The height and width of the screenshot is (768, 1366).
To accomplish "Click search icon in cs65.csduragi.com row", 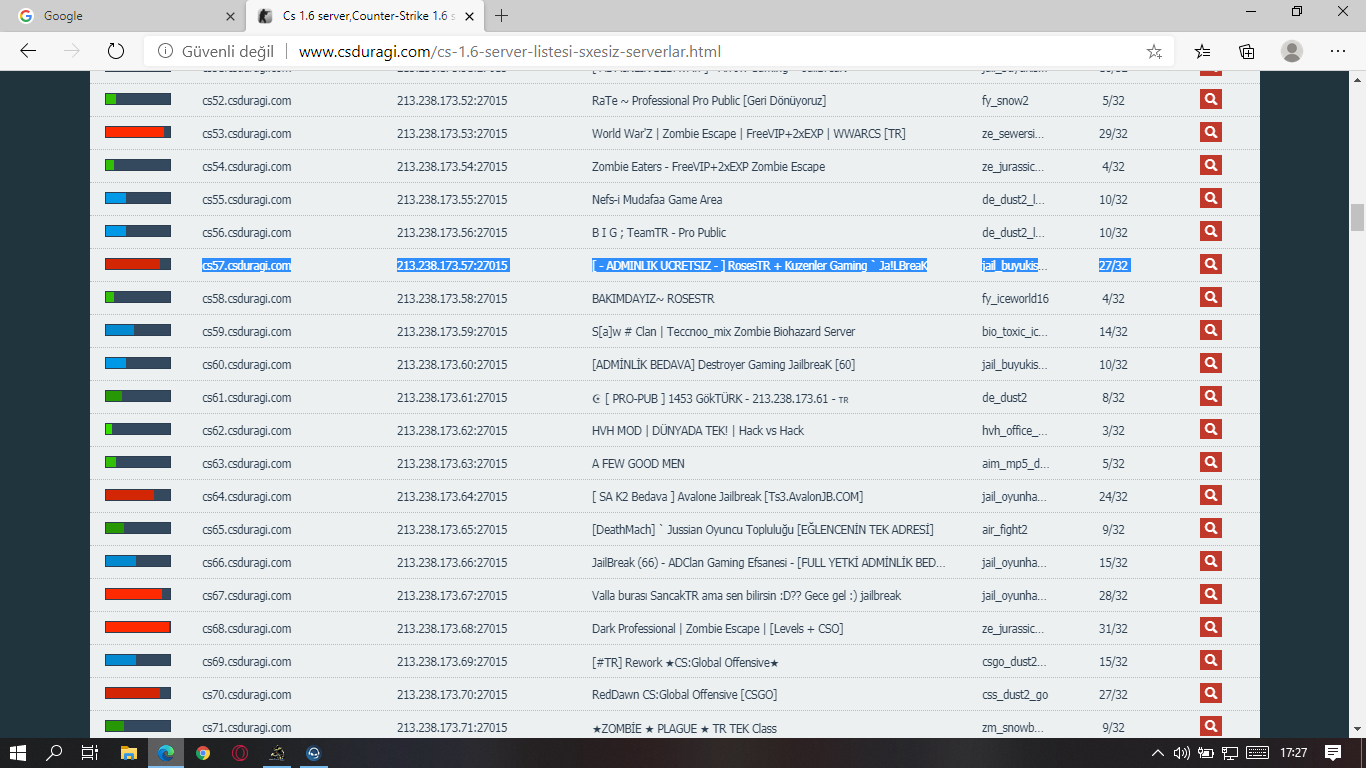I will click(x=1211, y=528).
